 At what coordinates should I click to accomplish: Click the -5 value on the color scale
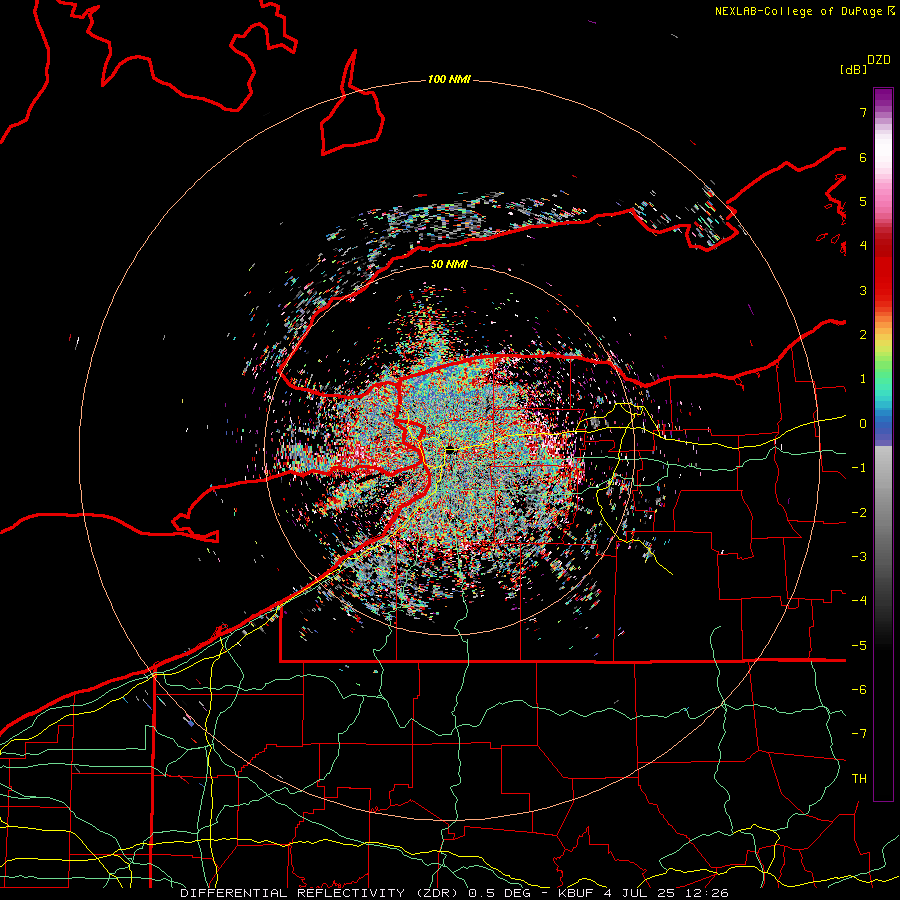[859, 646]
